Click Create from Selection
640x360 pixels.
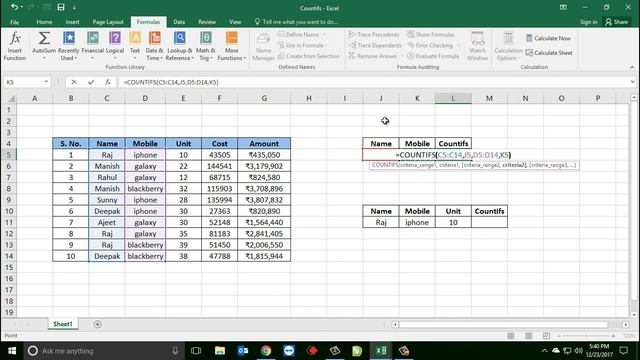coord(309,56)
